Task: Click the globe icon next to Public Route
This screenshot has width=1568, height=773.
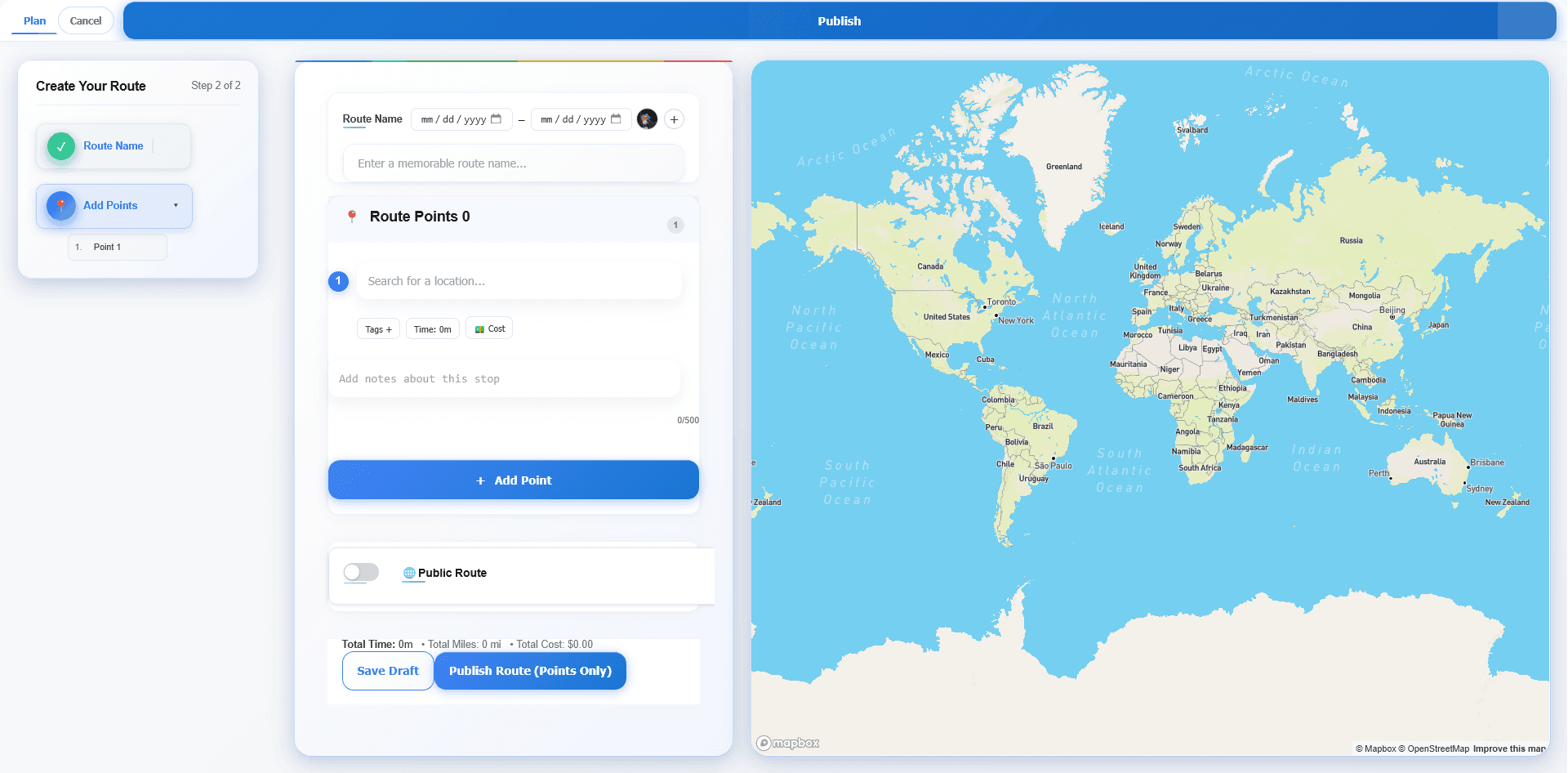Action: pyautogui.click(x=408, y=573)
